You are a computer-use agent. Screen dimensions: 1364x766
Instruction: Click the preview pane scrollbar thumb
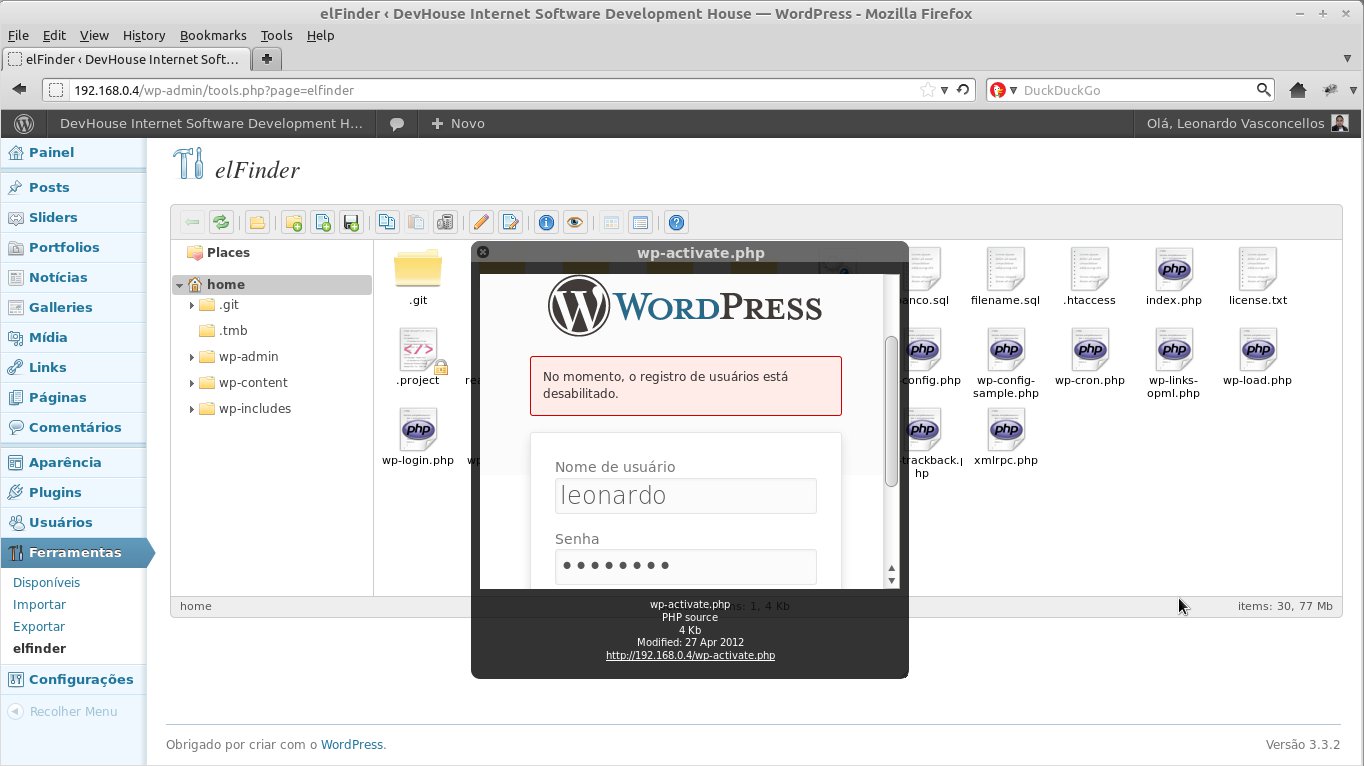891,411
